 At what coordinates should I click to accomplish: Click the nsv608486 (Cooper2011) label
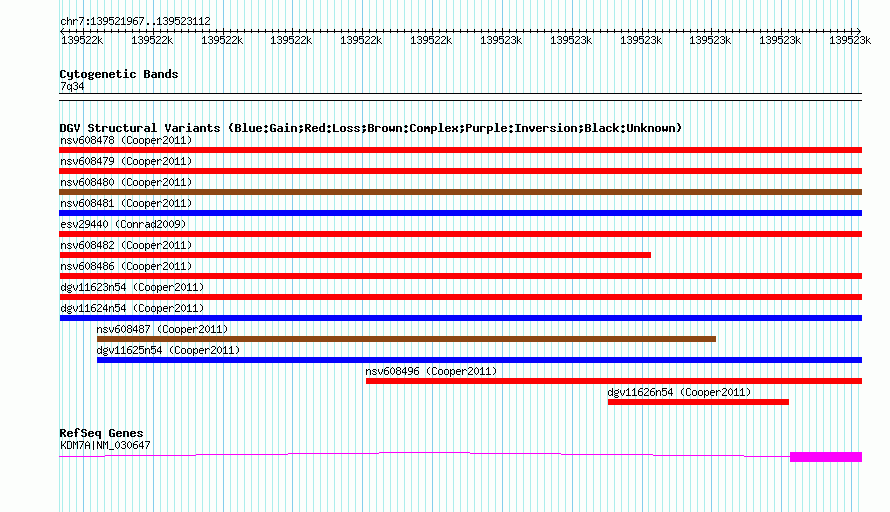click(x=126, y=266)
